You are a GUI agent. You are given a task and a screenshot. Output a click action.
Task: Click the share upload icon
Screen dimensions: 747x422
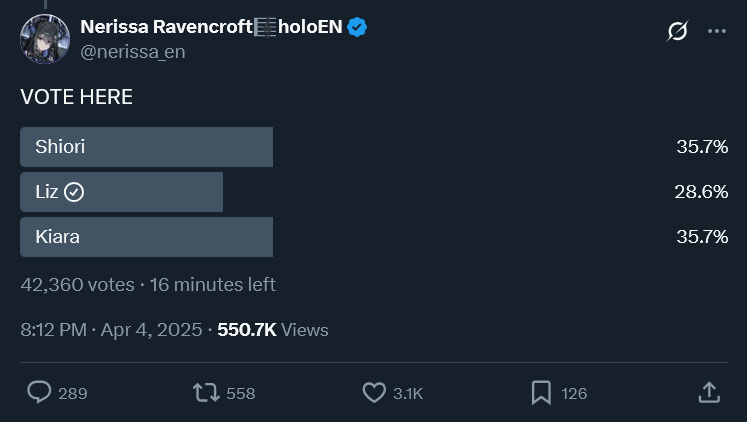click(x=709, y=392)
